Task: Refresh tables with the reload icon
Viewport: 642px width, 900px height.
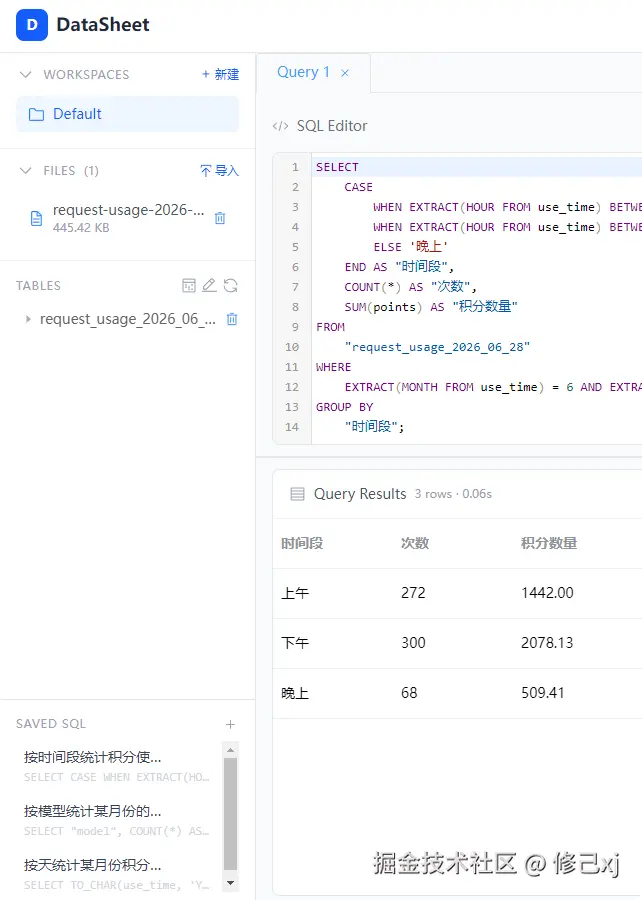Action: point(231,285)
